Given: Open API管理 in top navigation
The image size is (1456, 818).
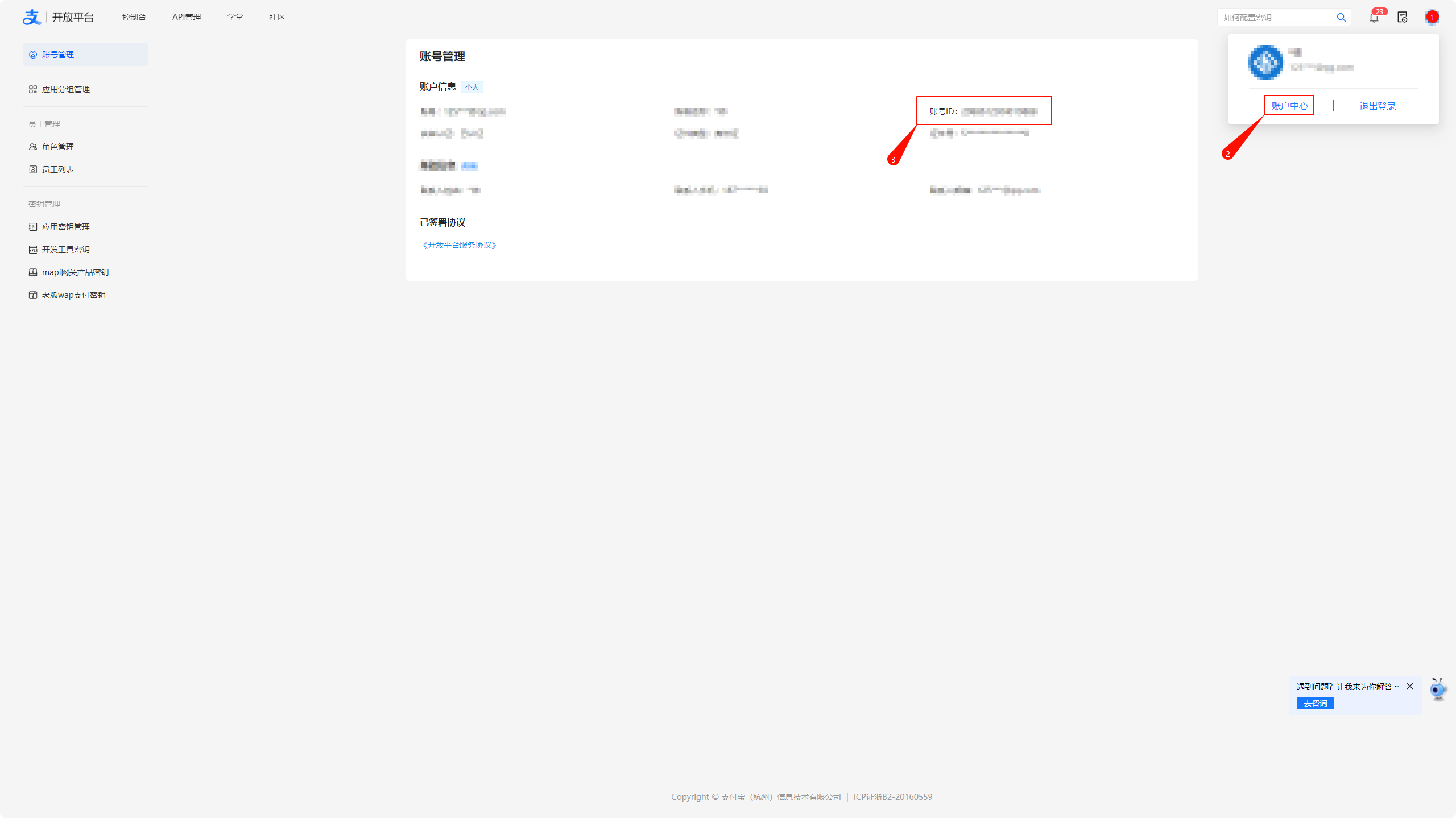Looking at the screenshot, I should (187, 17).
